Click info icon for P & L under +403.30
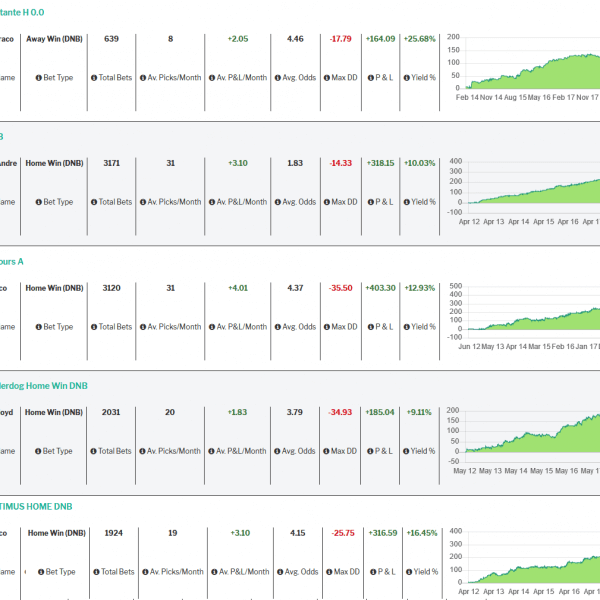600x600 pixels. point(370,327)
